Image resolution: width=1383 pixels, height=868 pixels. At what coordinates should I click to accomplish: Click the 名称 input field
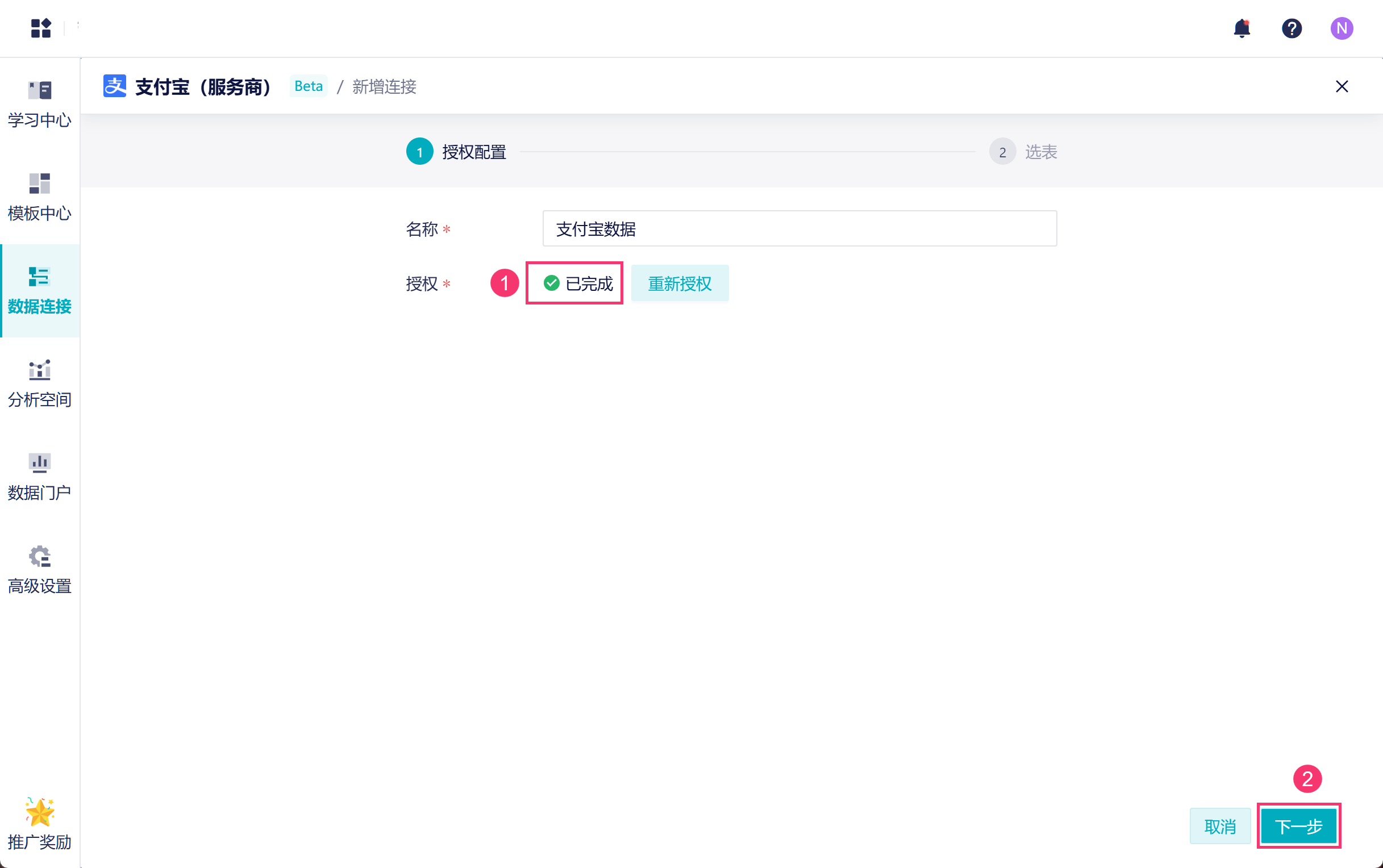coord(799,228)
